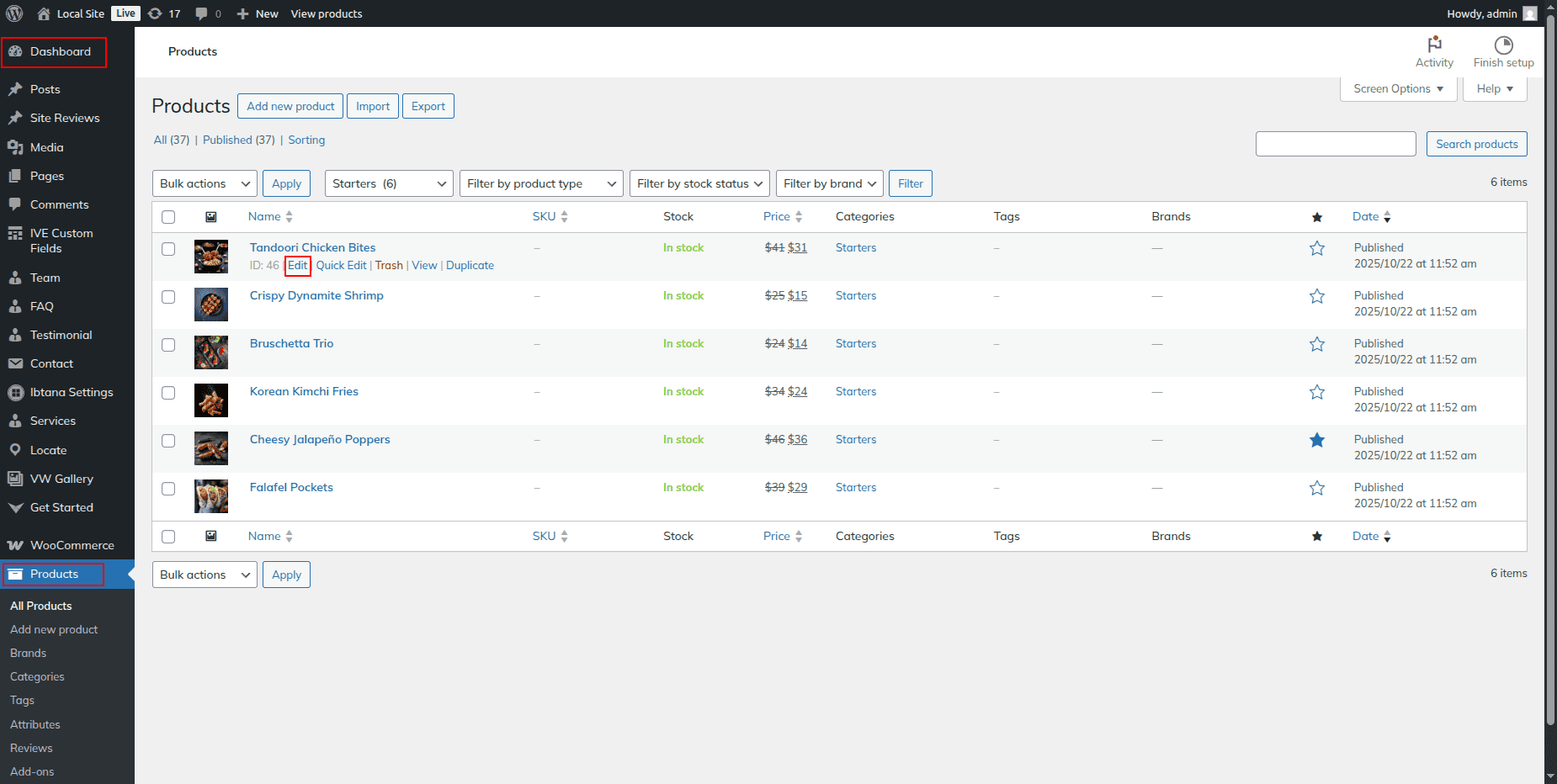This screenshot has width=1557, height=784.
Task: Unfeature Cheesy Jalapeño Poppers via filled star
Action: (1317, 440)
